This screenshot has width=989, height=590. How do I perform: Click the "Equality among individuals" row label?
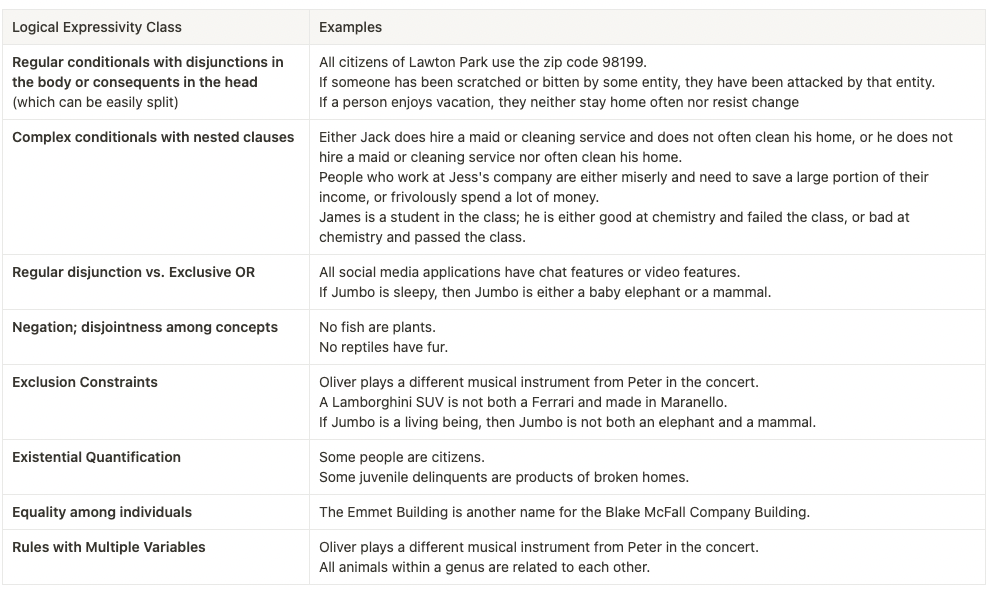[x=102, y=512]
